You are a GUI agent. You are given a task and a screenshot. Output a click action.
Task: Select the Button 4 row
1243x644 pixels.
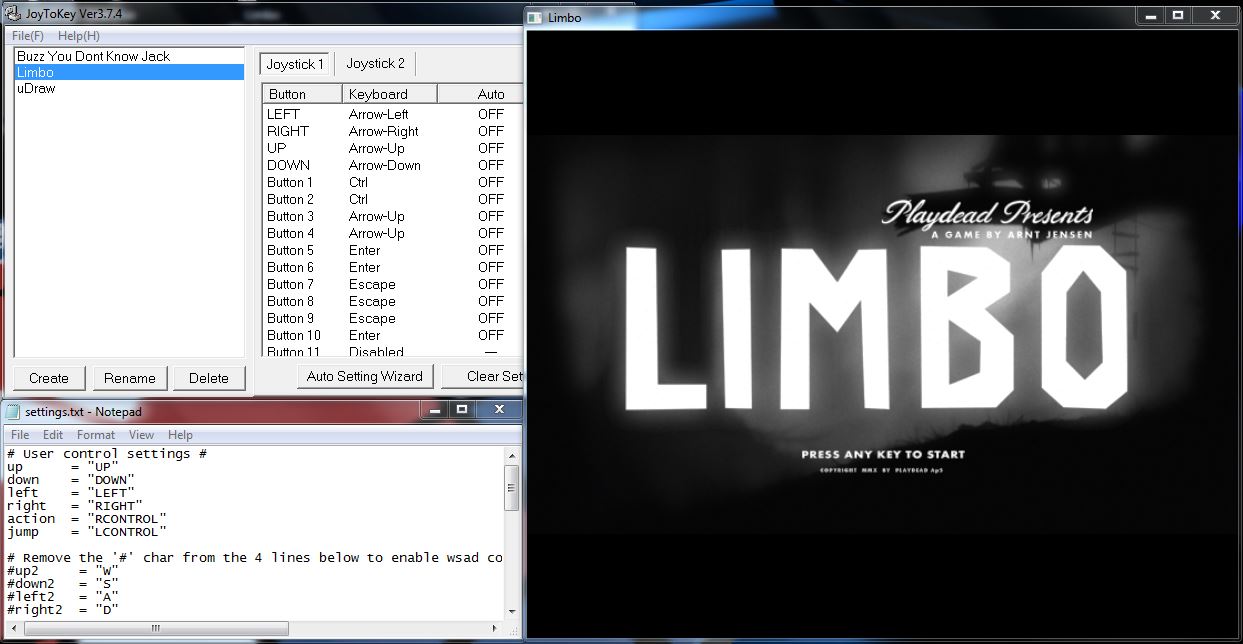click(392, 233)
